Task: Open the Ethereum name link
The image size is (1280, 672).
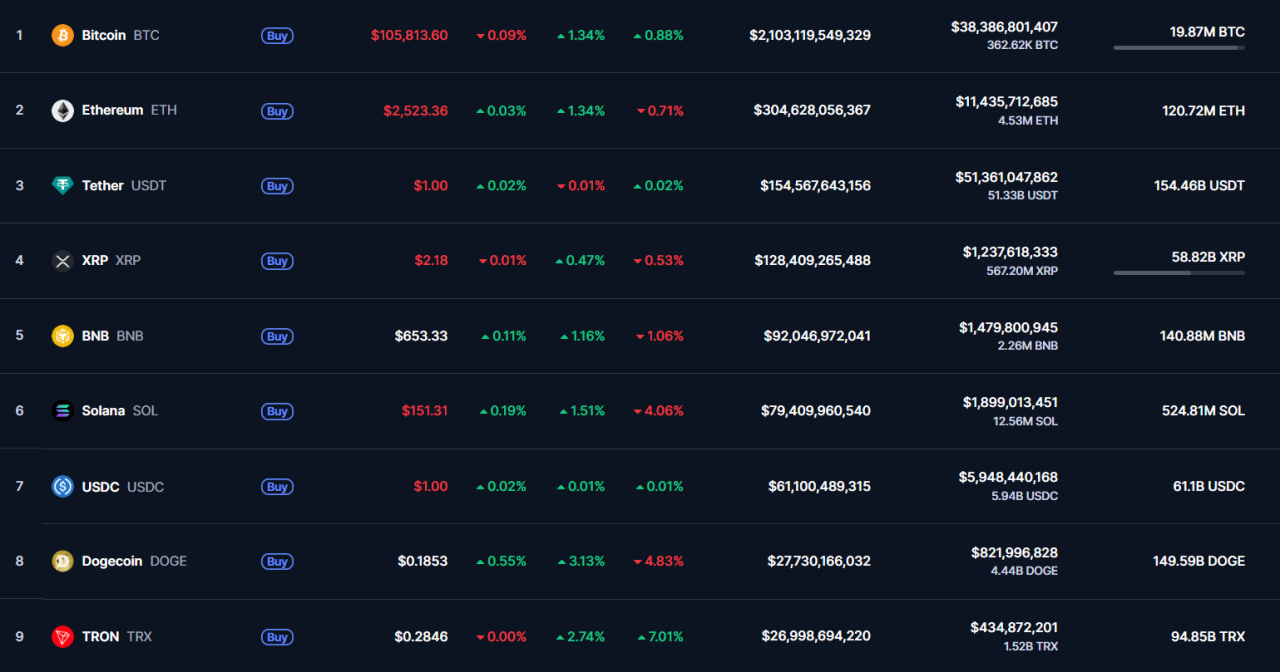Action: click(113, 110)
